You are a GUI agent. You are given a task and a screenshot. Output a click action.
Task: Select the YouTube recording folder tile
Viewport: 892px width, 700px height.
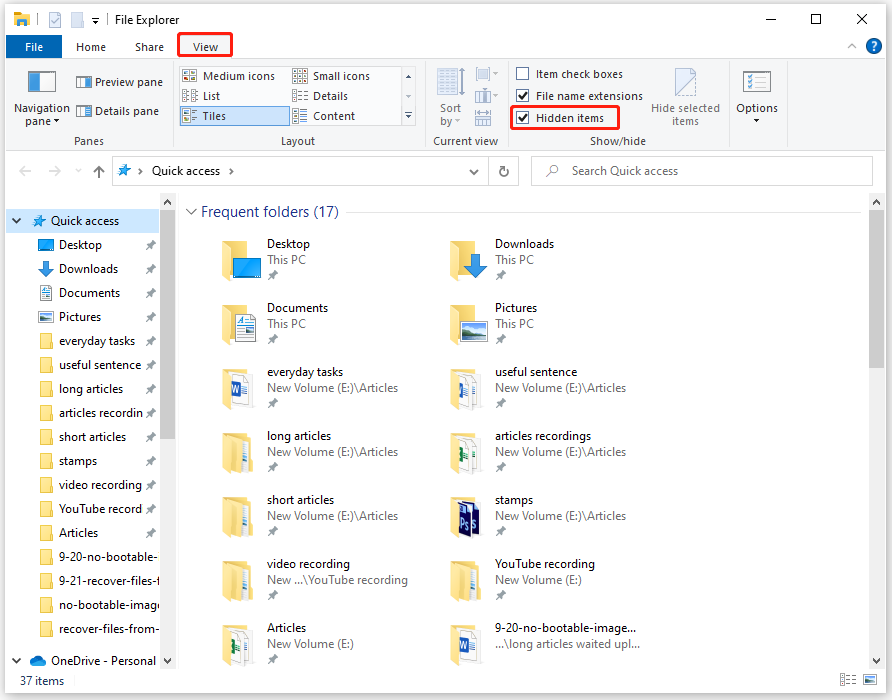click(522, 580)
